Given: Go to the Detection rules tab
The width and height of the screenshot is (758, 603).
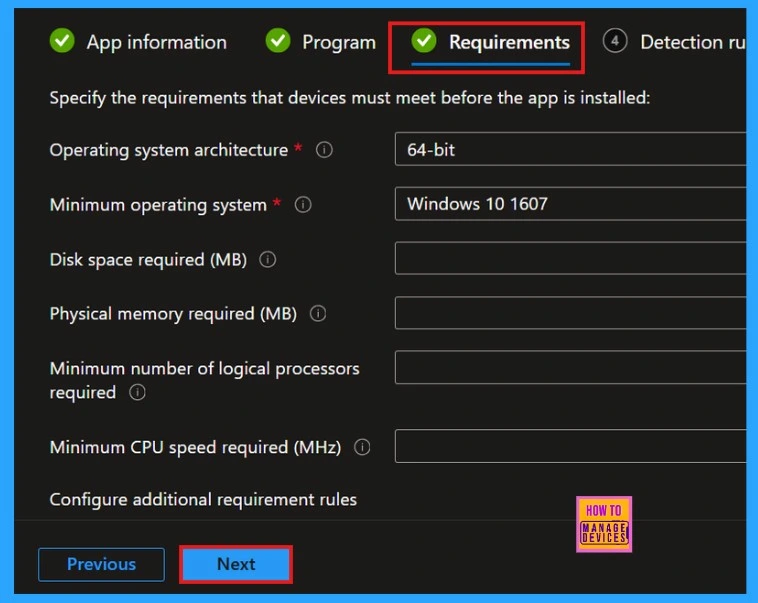Looking at the screenshot, I should tap(674, 42).
